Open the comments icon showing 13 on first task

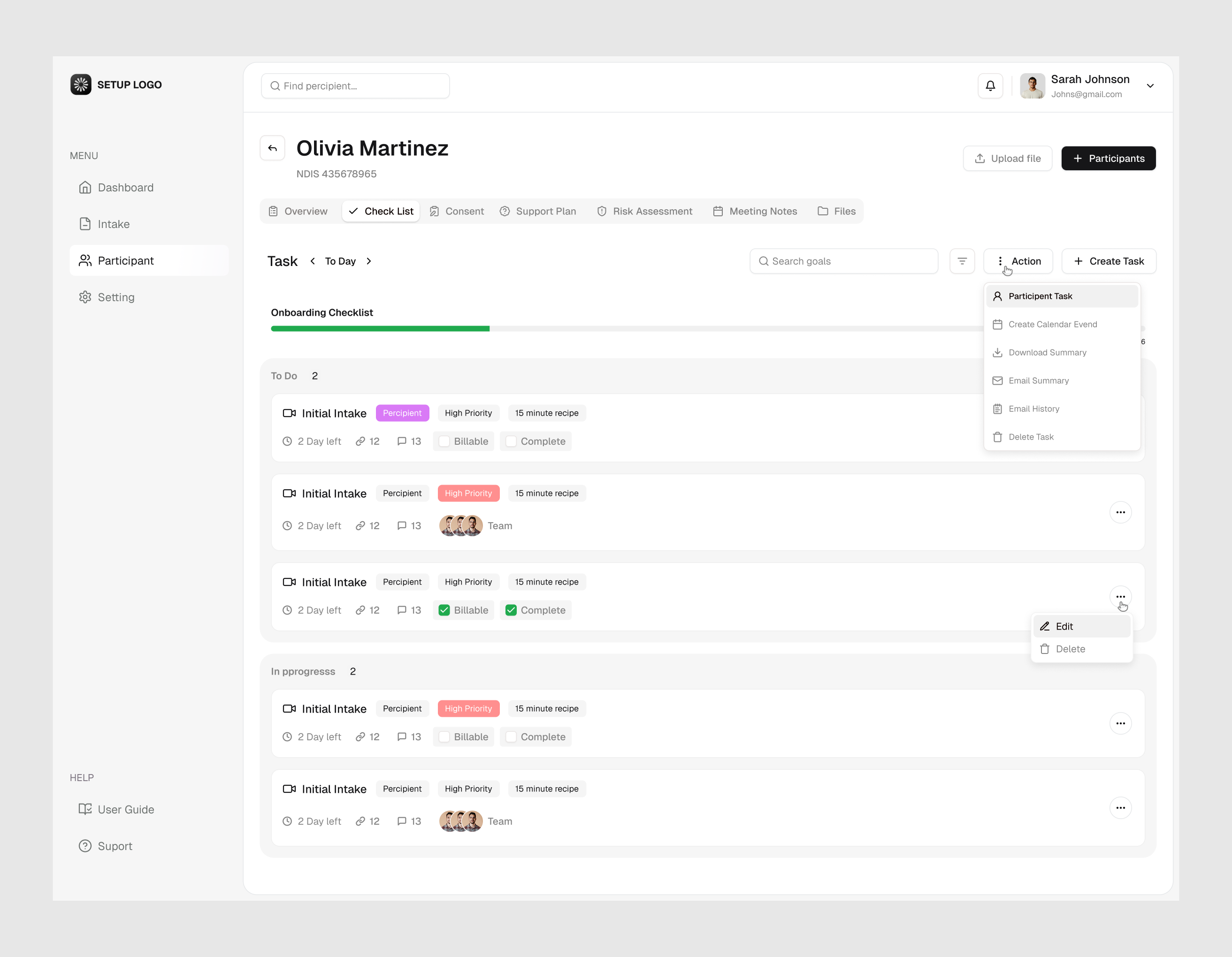coord(402,441)
